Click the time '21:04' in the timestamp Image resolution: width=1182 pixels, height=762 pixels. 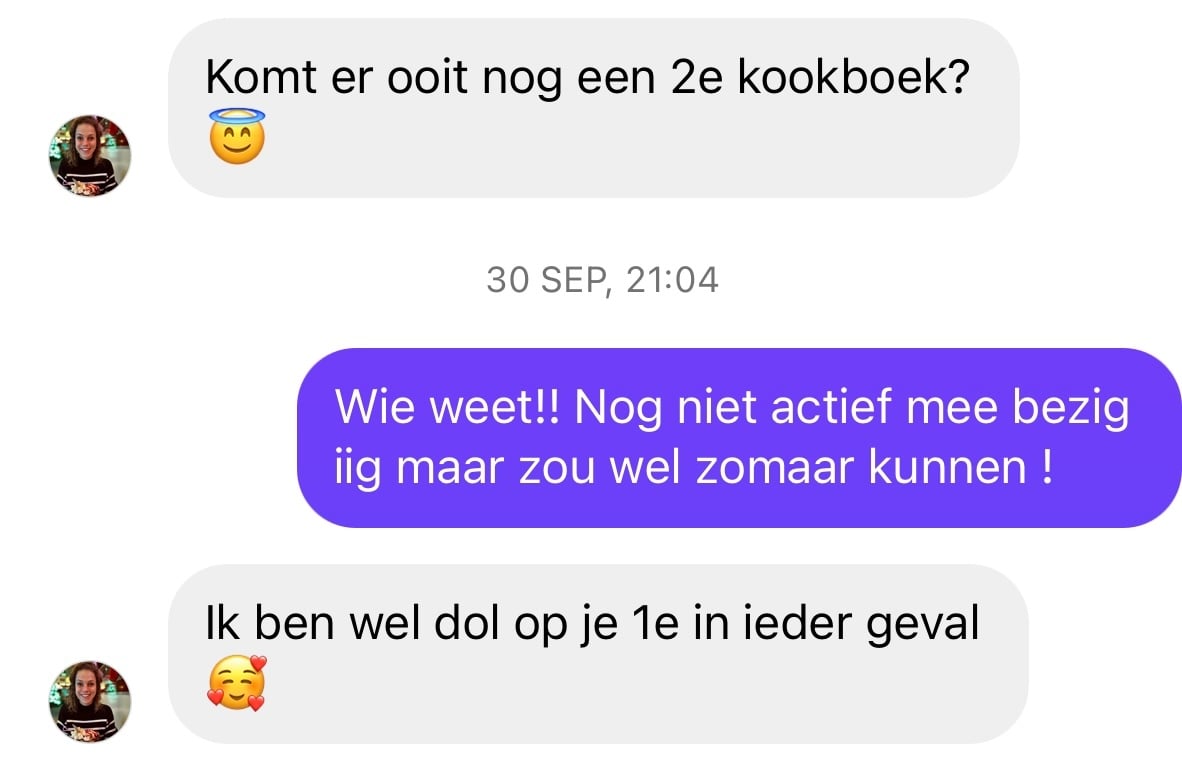[672, 280]
